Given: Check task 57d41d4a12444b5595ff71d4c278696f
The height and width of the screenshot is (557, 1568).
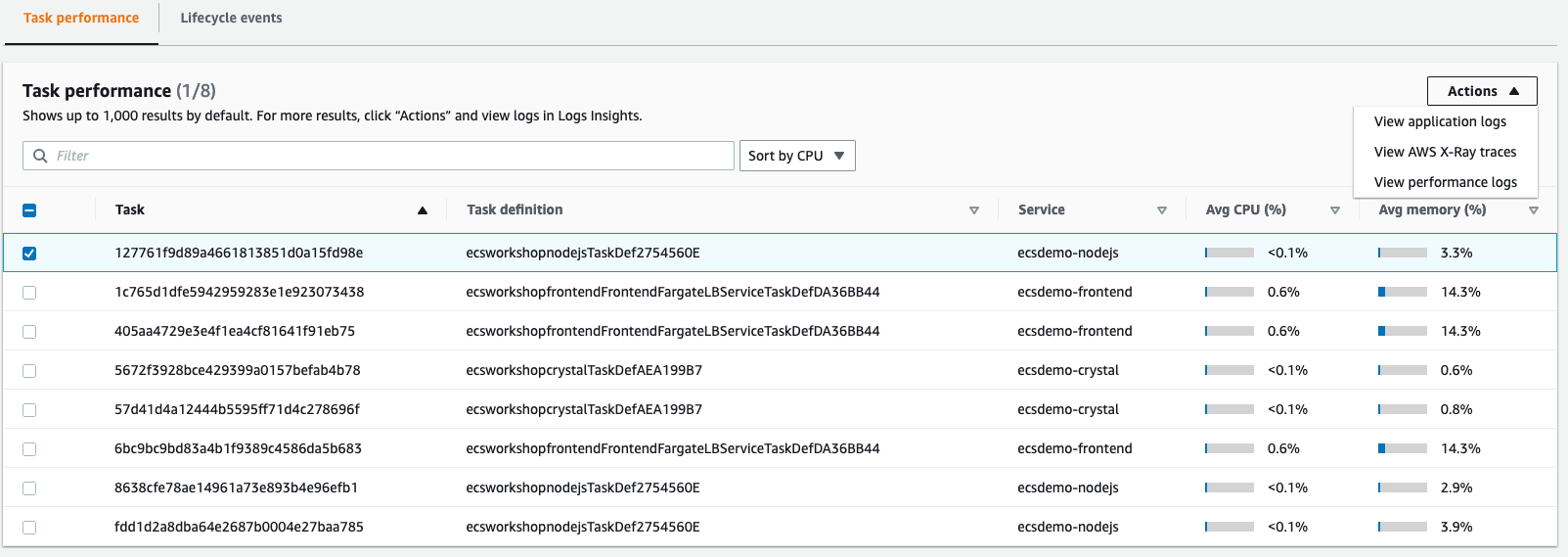Looking at the screenshot, I should pyautogui.click(x=29, y=409).
